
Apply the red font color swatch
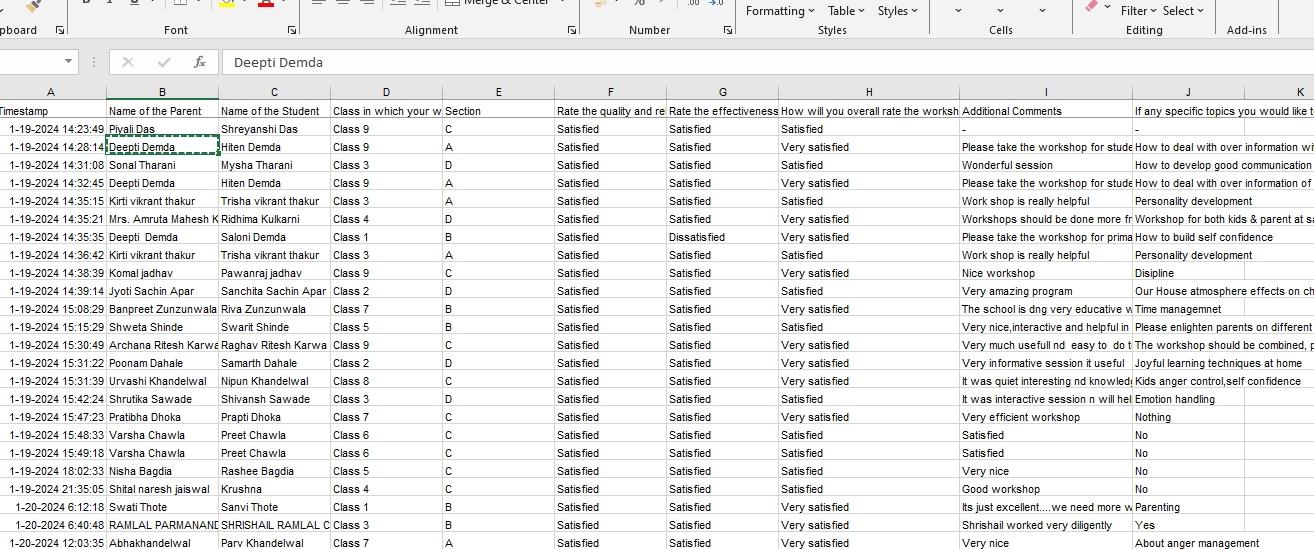pos(265,4)
